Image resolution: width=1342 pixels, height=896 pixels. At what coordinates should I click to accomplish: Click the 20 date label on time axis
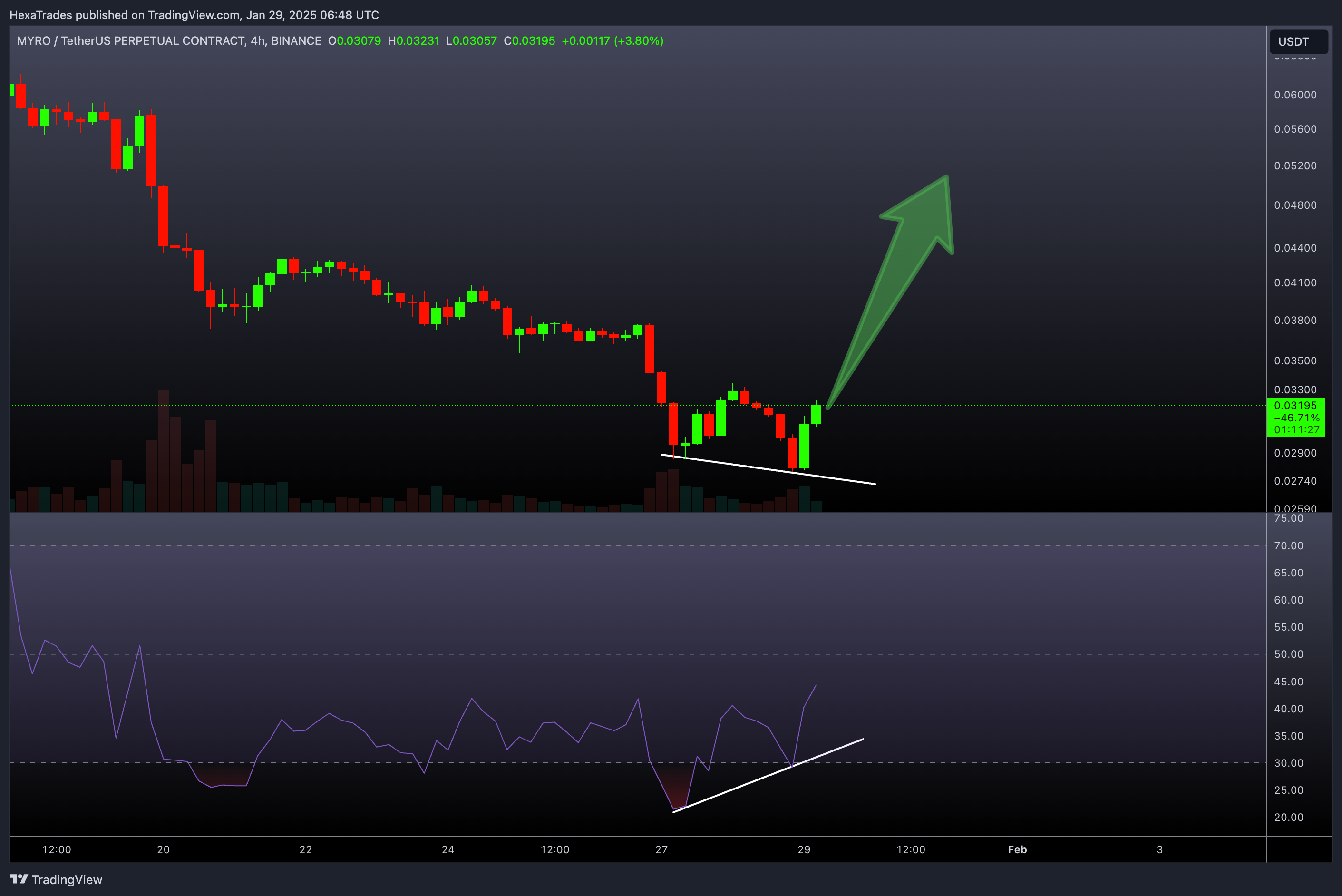click(x=164, y=850)
